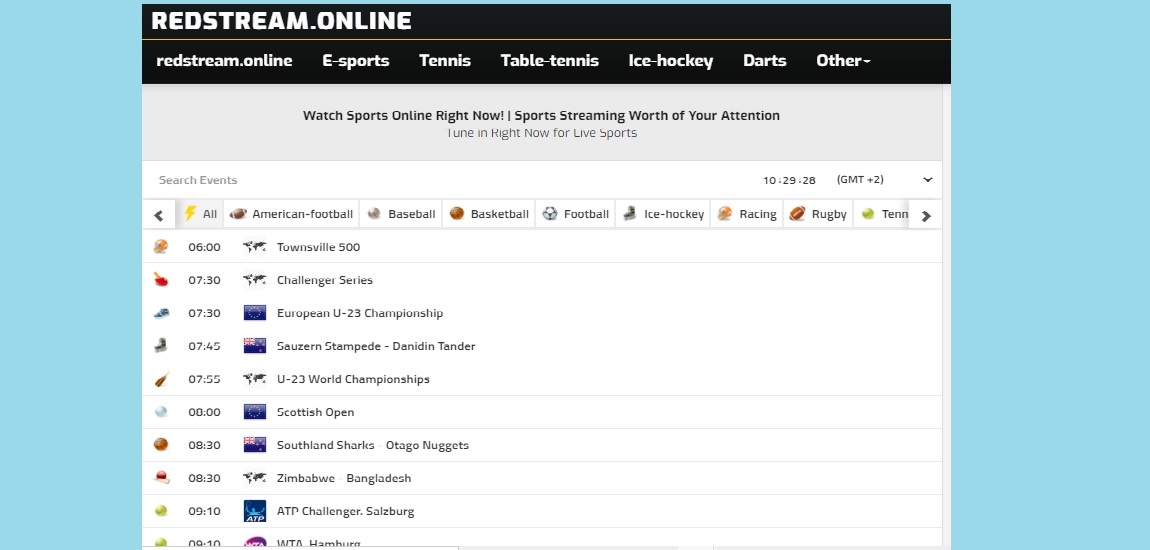Select the All filter tab
This screenshot has height=550, width=1150.
(200, 214)
